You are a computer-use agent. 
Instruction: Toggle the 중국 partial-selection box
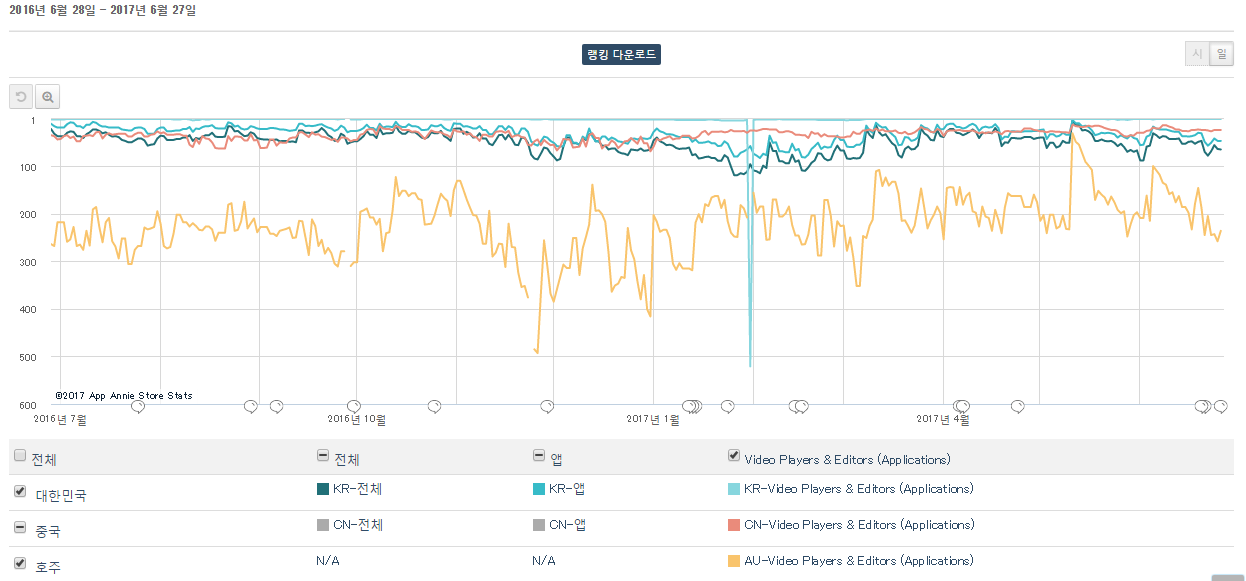(20, 528)
